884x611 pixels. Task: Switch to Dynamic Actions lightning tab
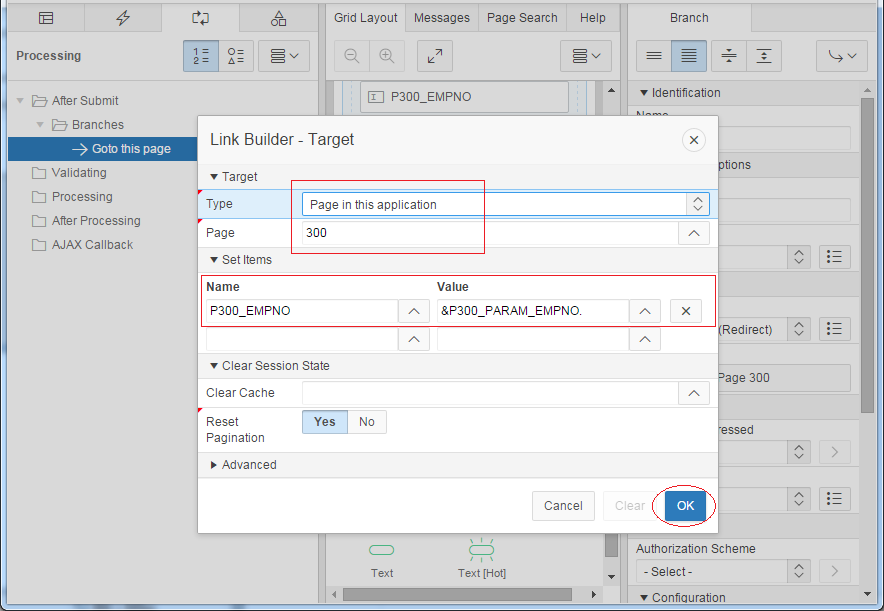tap(123, 18)
